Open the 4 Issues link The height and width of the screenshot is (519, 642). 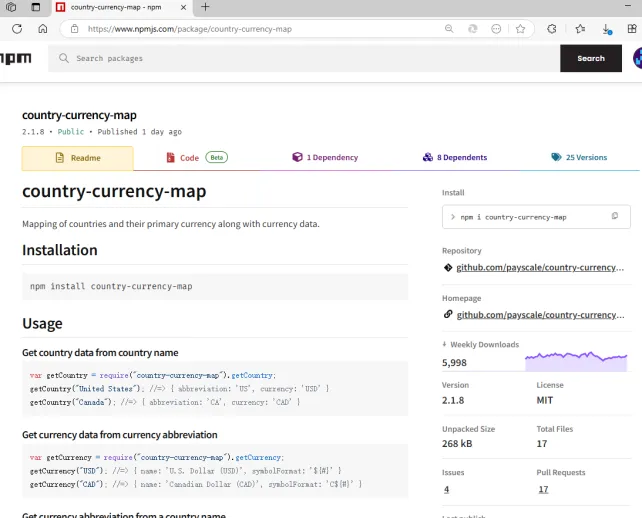coord(446,490)
